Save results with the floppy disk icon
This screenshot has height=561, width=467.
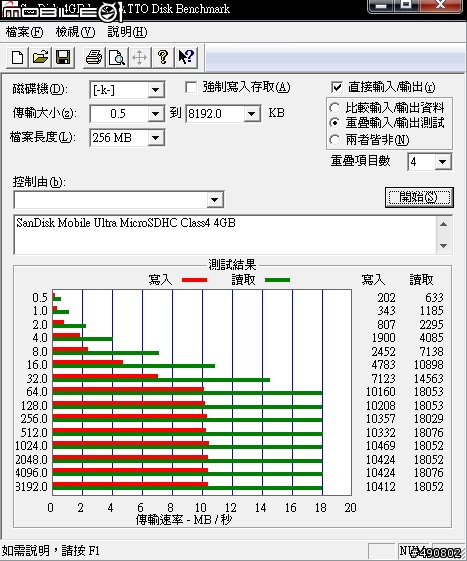(63, 57)
